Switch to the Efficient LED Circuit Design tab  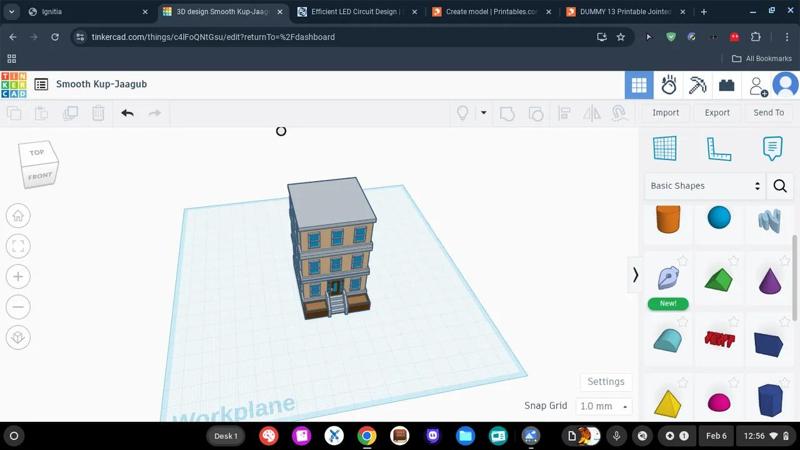click(x=357, y=11)
